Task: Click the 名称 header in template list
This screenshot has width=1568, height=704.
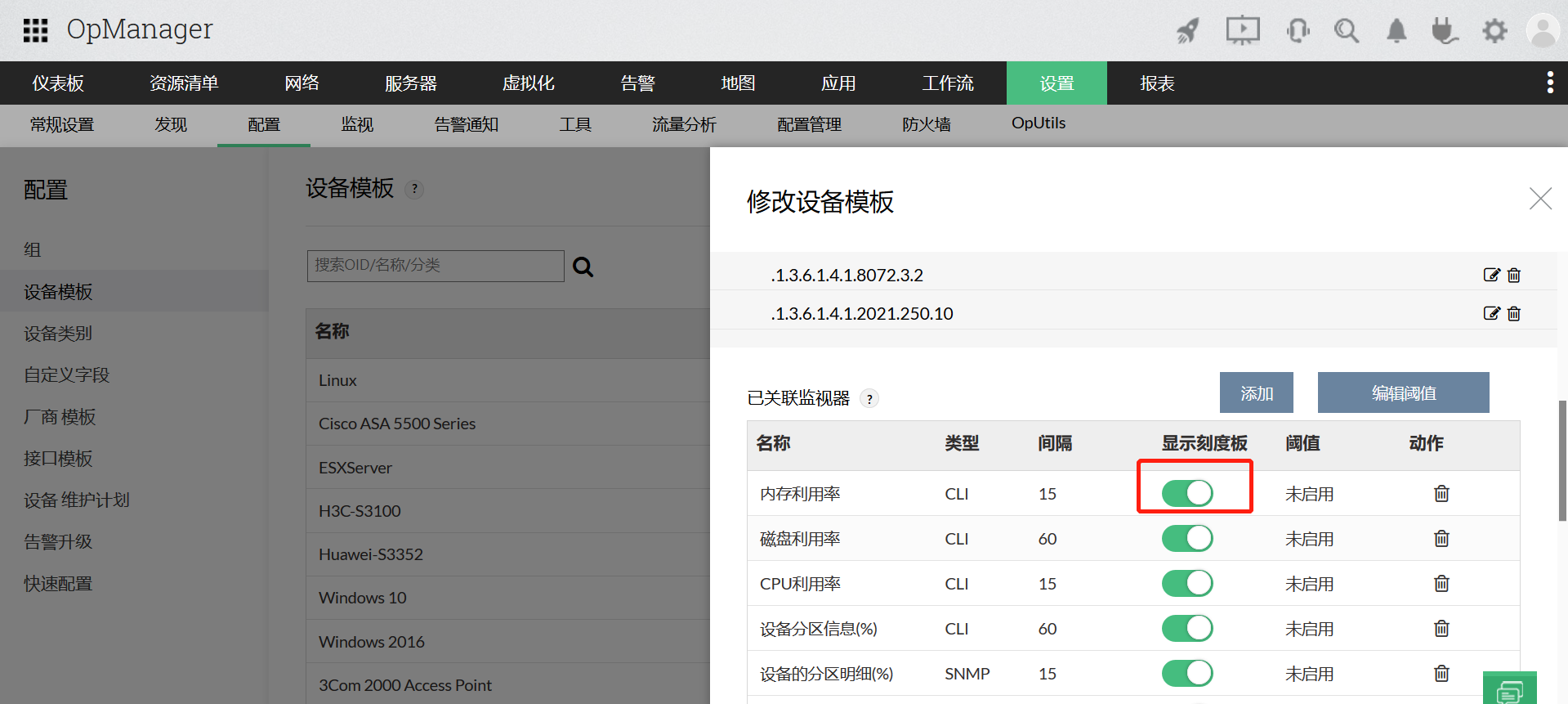Action: pyautogui.click(x=332, y=331)
